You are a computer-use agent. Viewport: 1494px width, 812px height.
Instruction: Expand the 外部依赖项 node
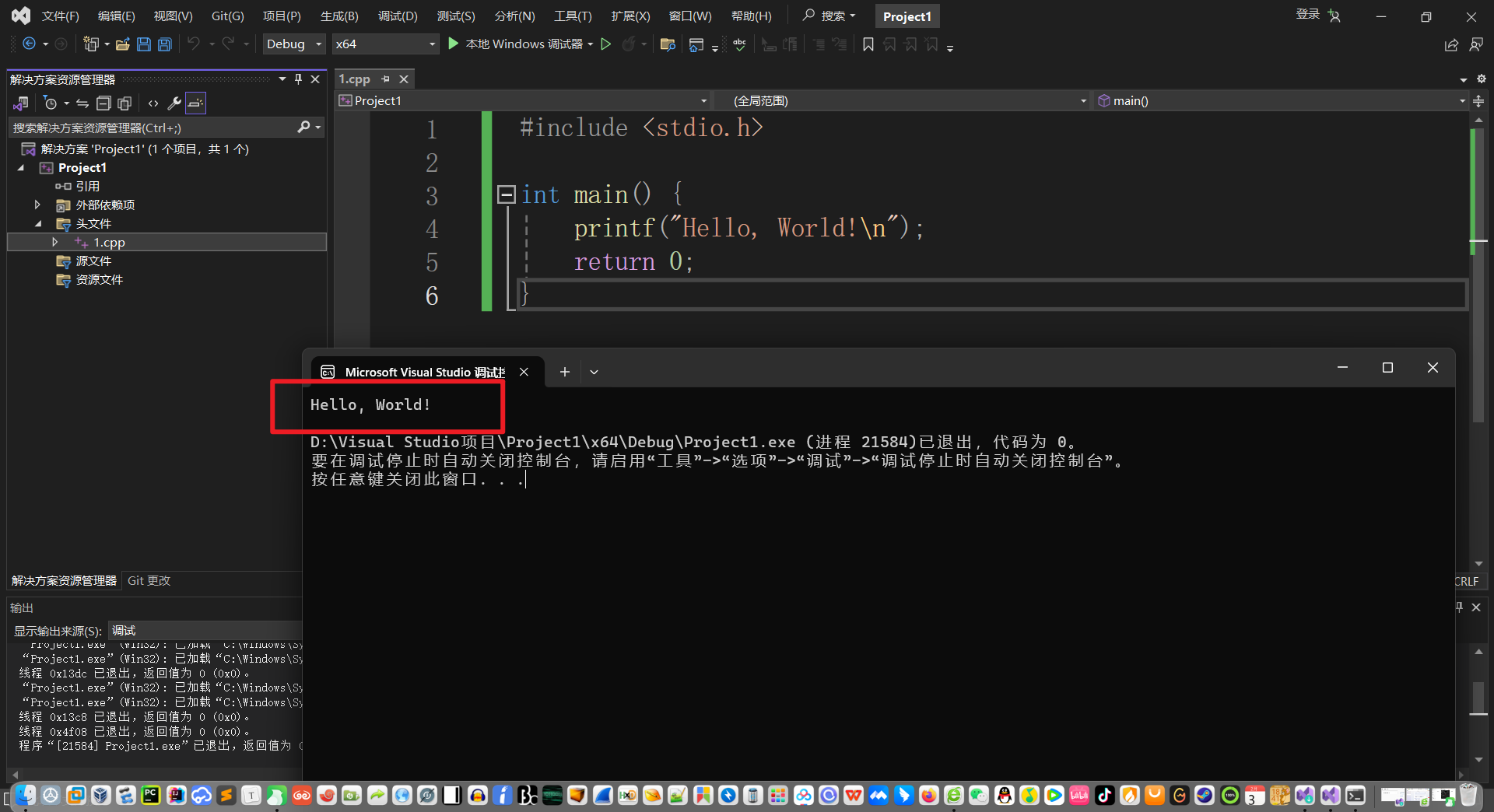[37, 205]
